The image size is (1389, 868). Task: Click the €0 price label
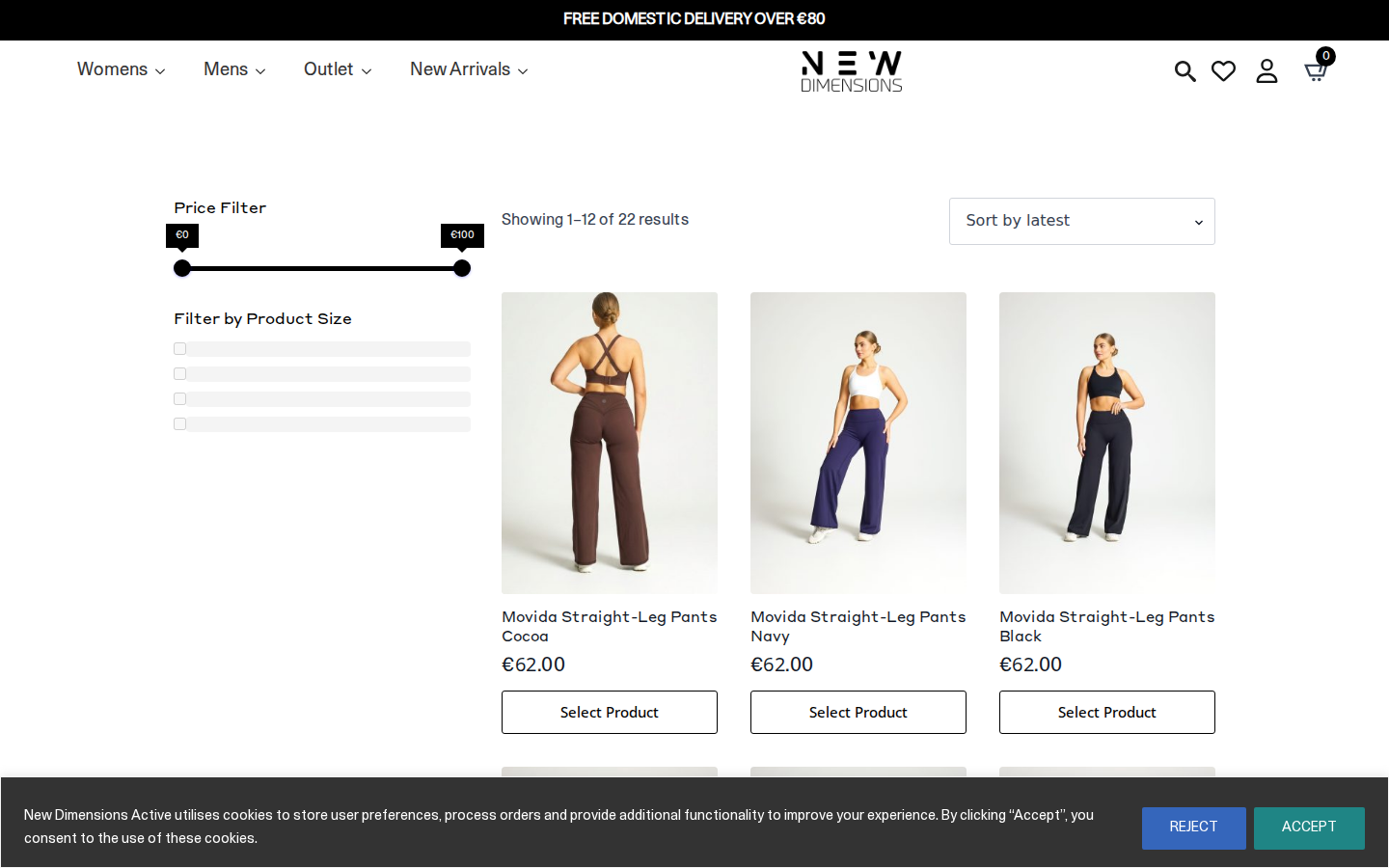(x=182, y=235)
